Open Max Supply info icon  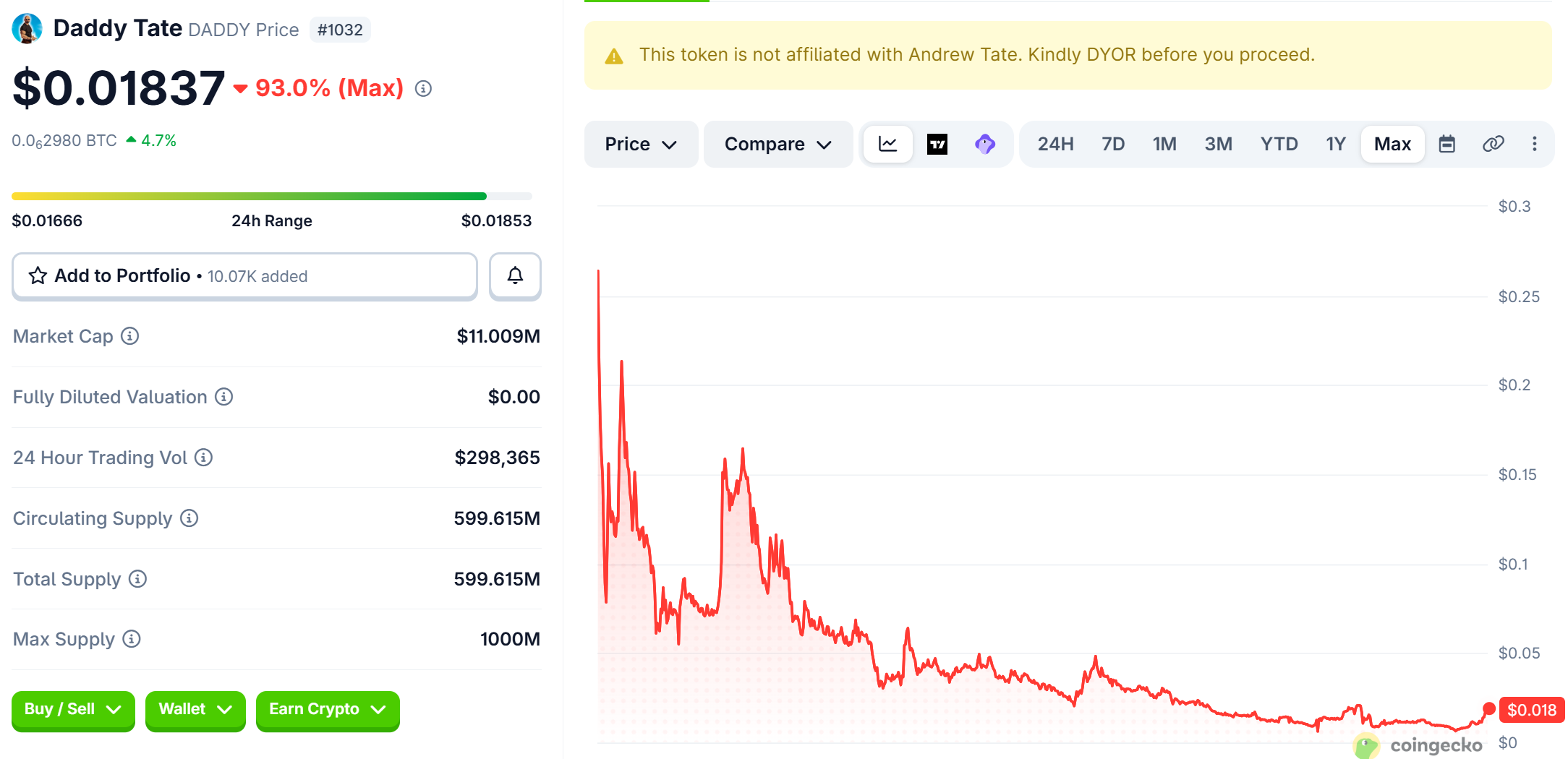pyautogui.click(x=132, y=639)
